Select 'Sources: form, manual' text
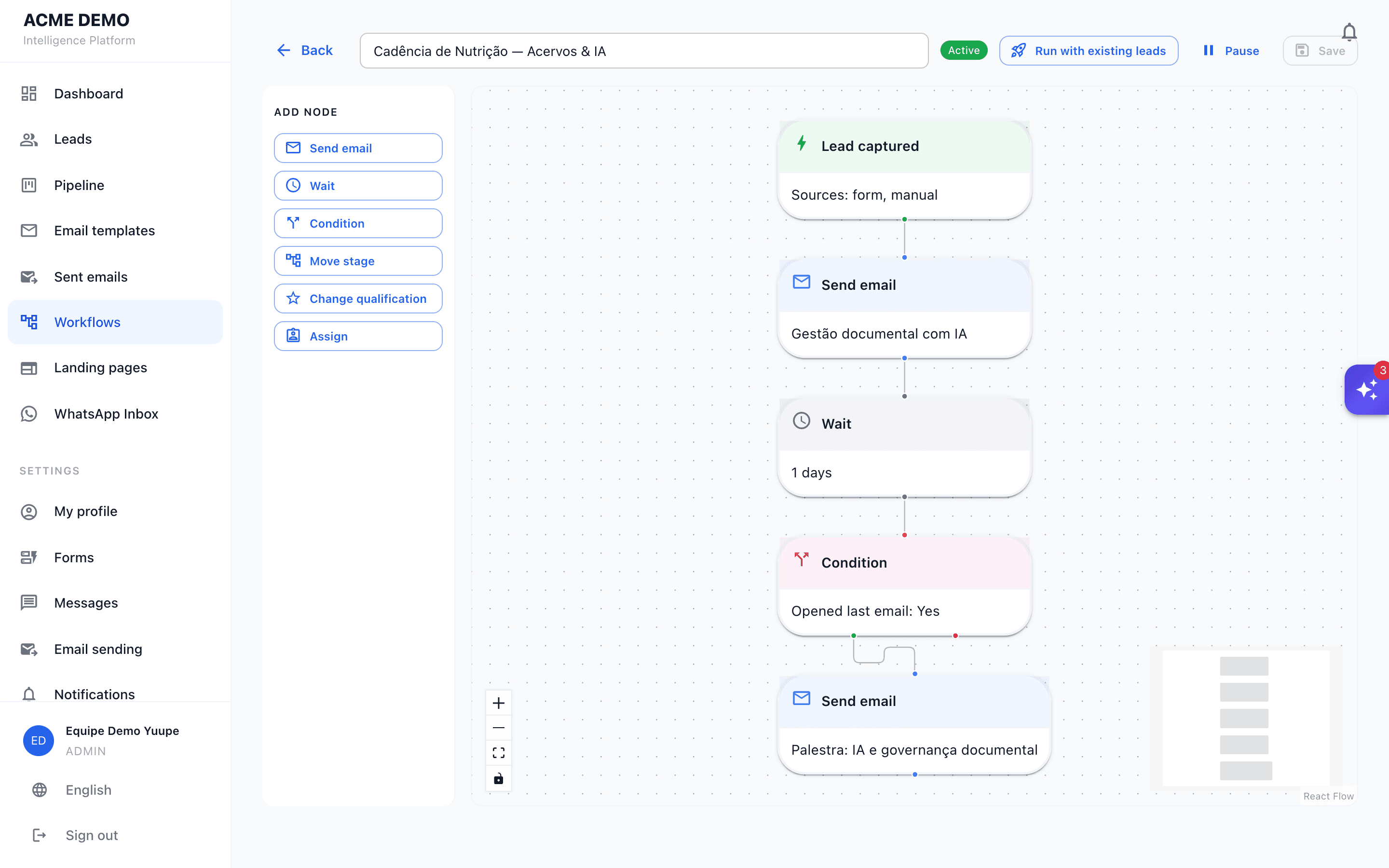This screenshot has width=1389, height=868. pyautogui.click(x=864, y=195)
